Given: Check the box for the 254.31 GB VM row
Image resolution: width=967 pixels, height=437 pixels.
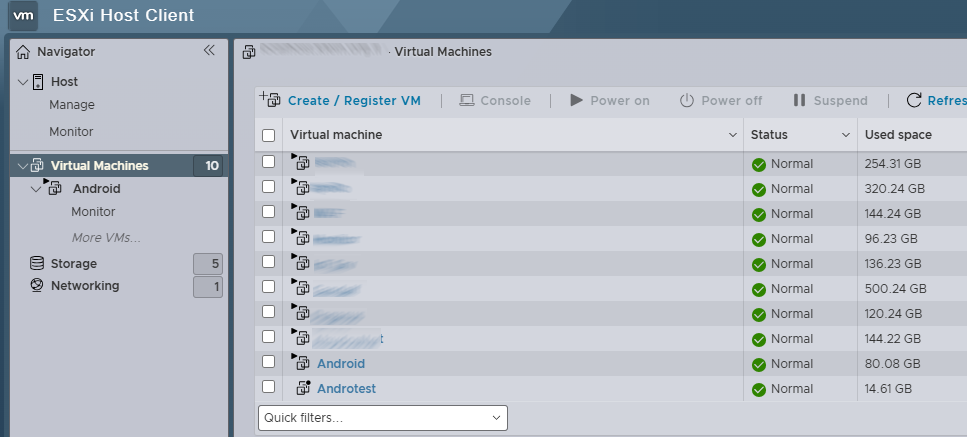Looking at the screenshot, I should click(x=268, y=161).
